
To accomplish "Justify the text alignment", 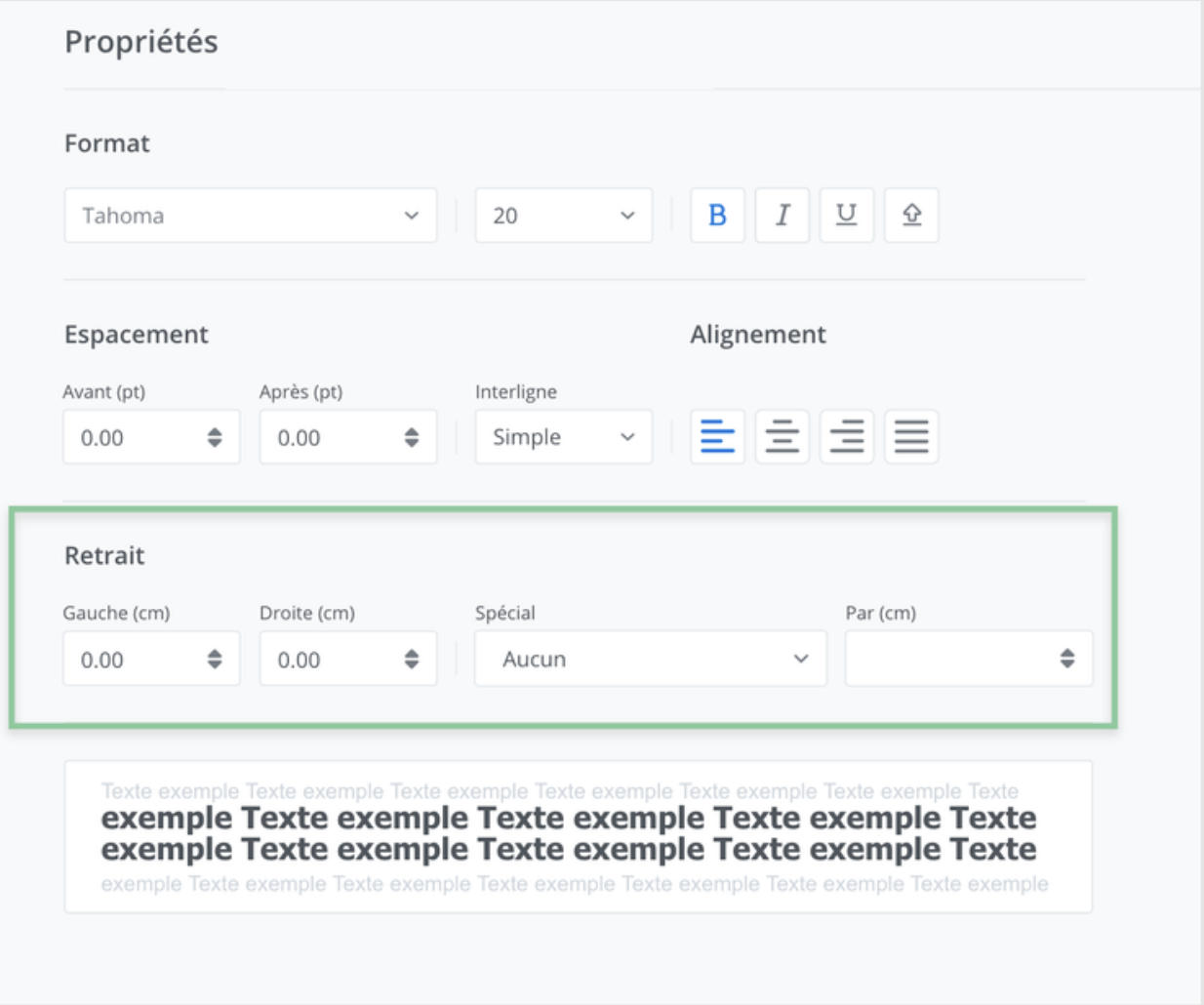I will click(x=911, y=436).
